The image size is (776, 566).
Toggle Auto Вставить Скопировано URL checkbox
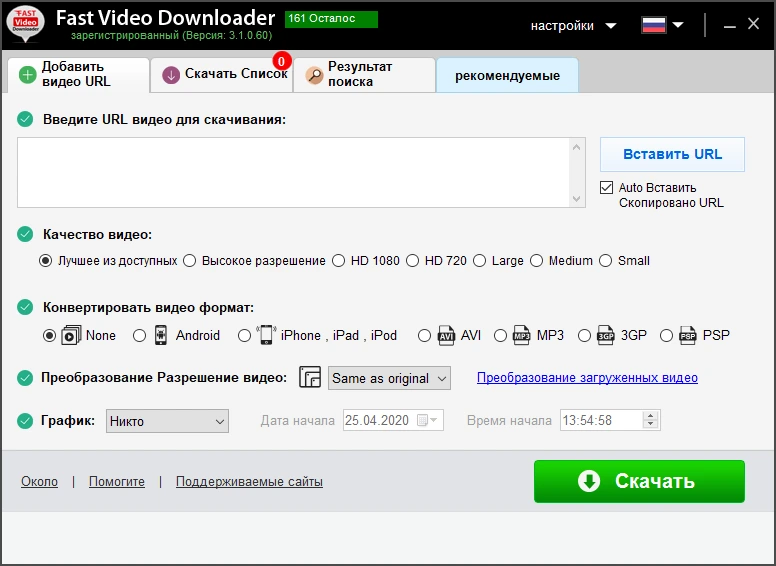click(606, 188)
